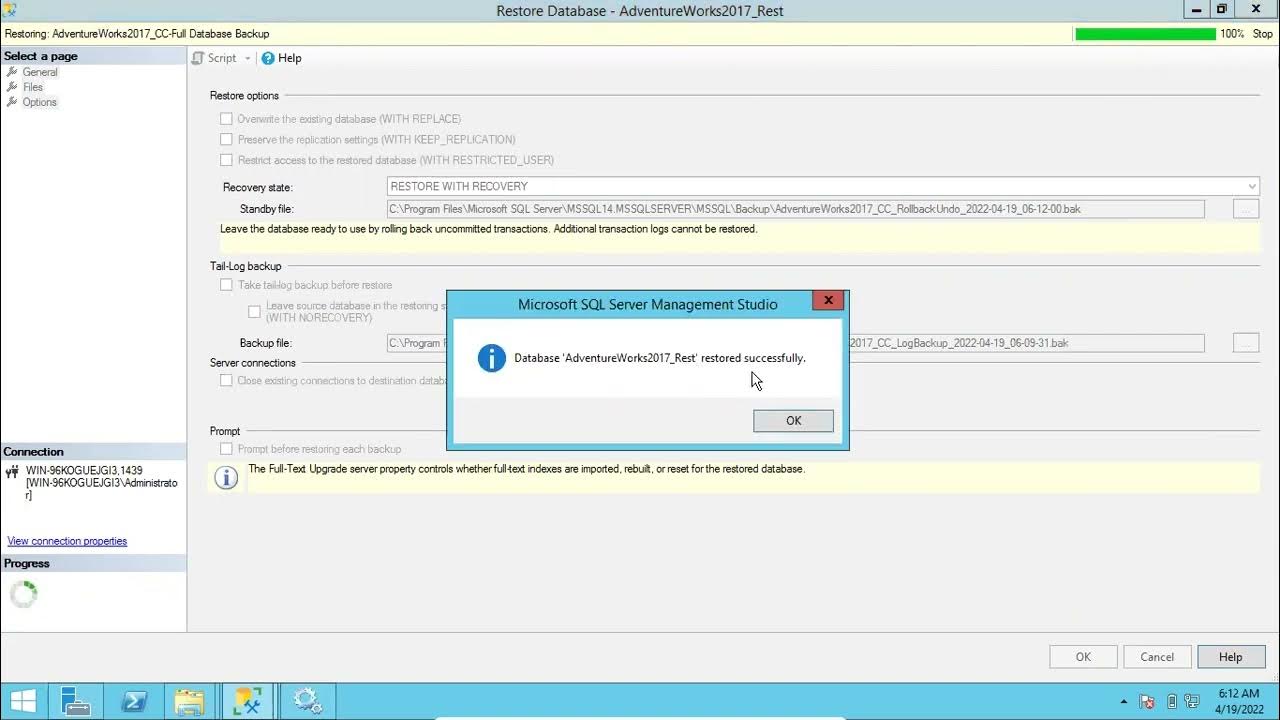Browse for the Standby file
Image resolution: width=1280 pixels, height=720 pixels.
[1246, 209]
